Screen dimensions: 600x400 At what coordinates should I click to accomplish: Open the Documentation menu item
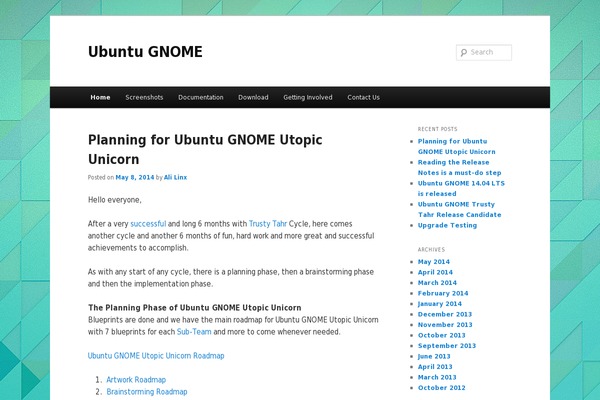pyautogui.click(x=201, y=97)
